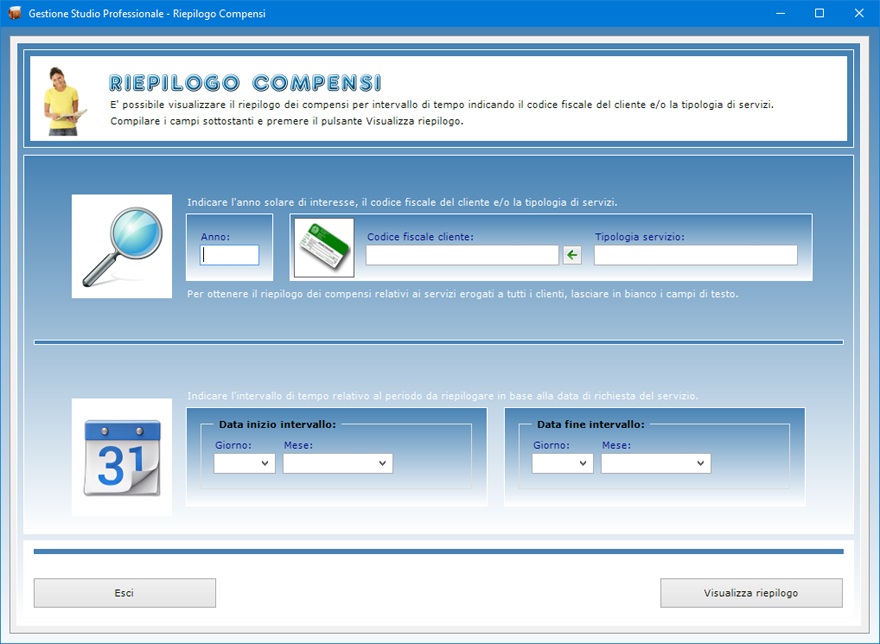Click the green arrow next to Codice fiscale field
The width and height of the screenshot is (880, 644).
572,255
